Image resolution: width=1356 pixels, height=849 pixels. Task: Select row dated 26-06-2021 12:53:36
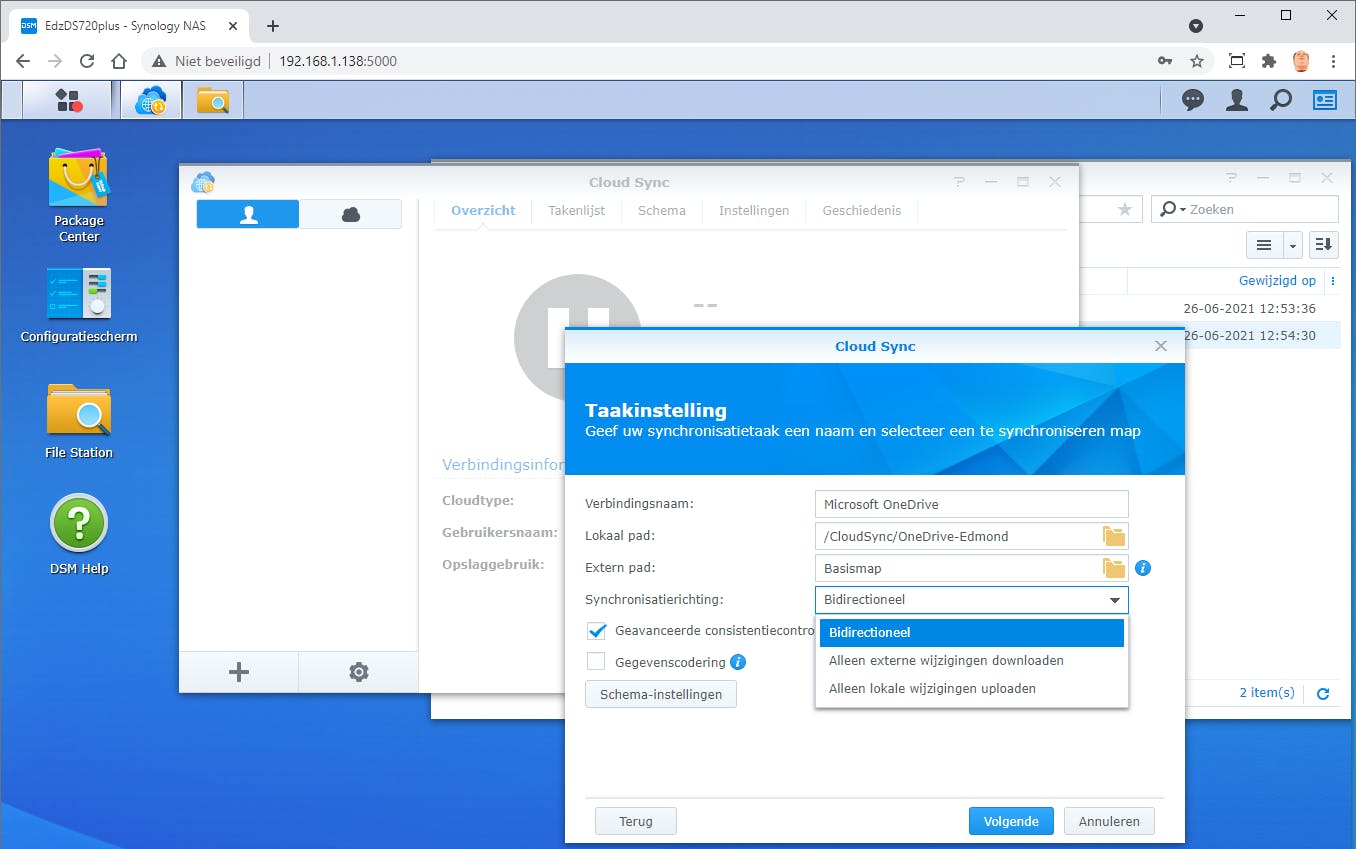[1210, 308]
